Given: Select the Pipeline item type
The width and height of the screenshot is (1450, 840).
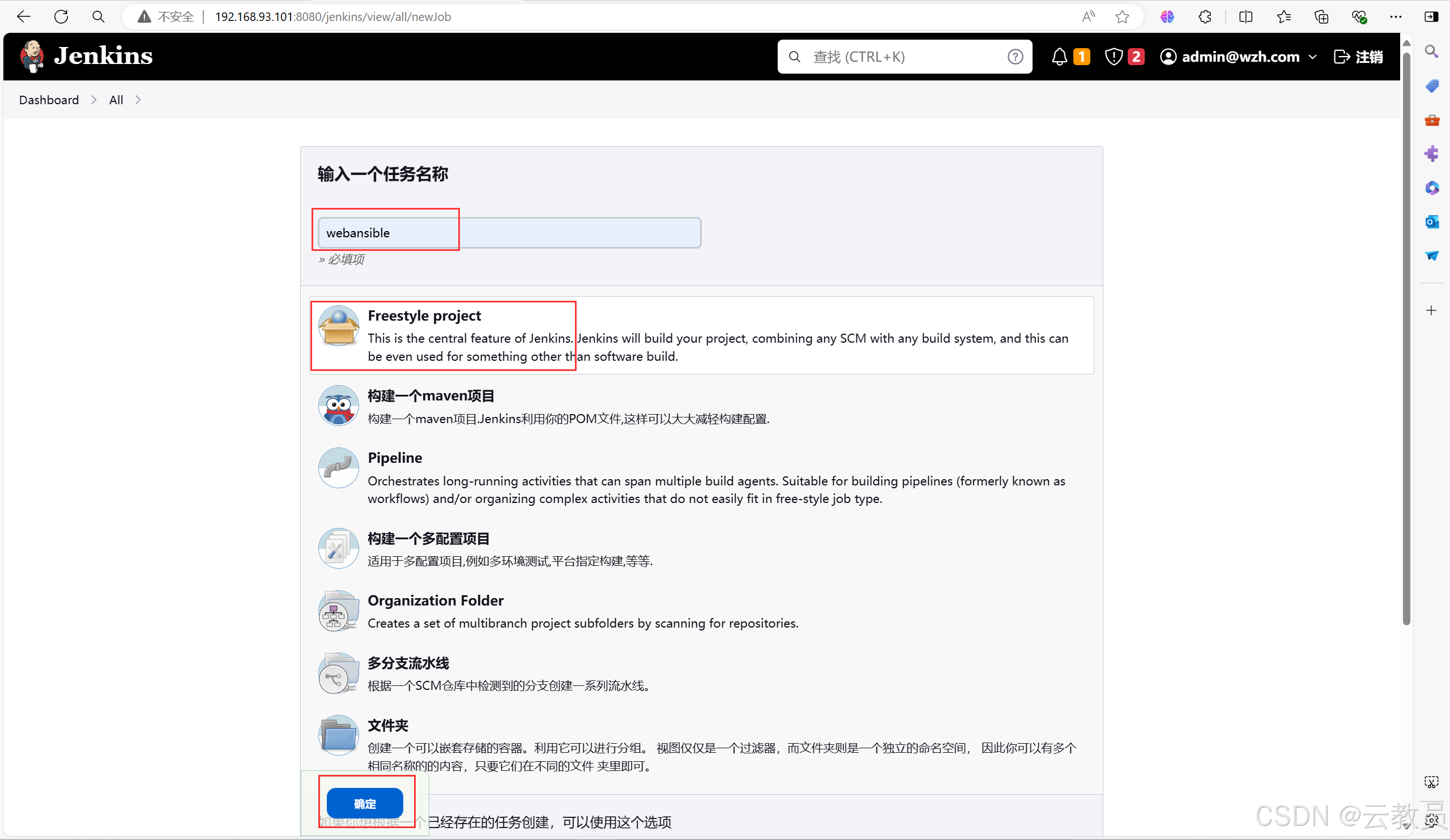Looking at the screenshot, I should 701,477.
